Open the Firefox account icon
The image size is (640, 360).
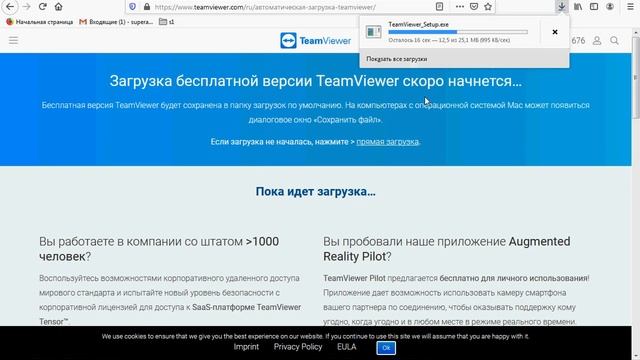click(610, 7)
